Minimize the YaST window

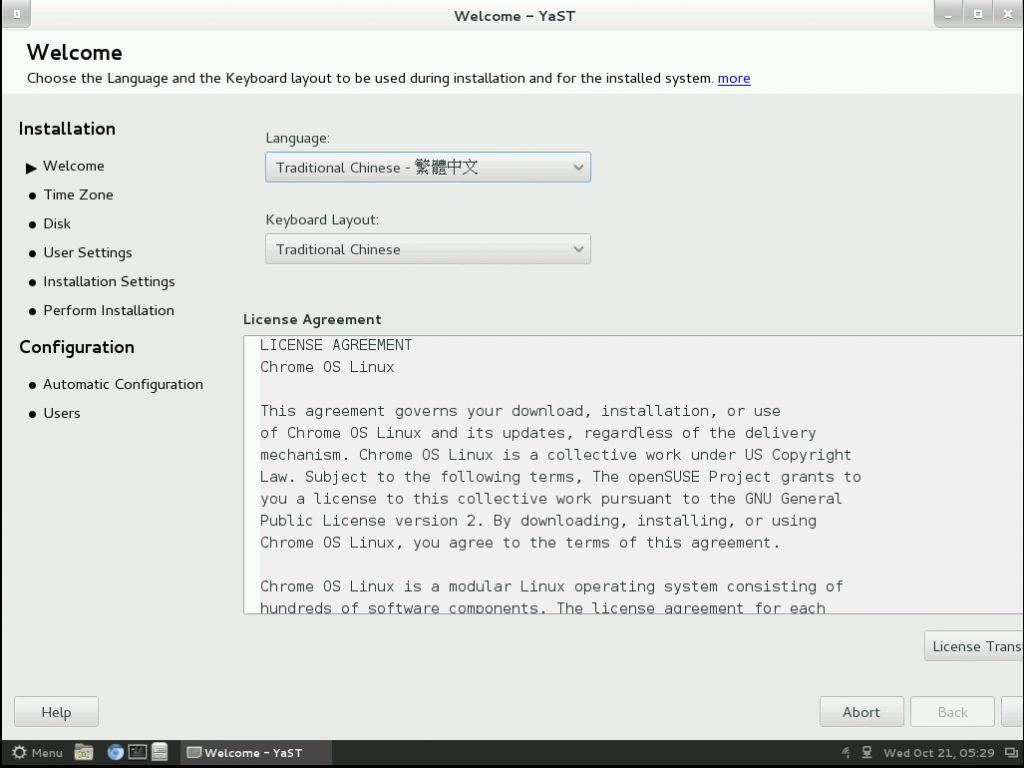tap(948, 14)
